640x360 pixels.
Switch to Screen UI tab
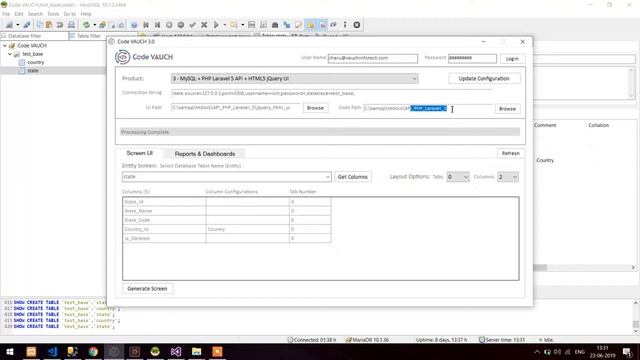(139, 153)
